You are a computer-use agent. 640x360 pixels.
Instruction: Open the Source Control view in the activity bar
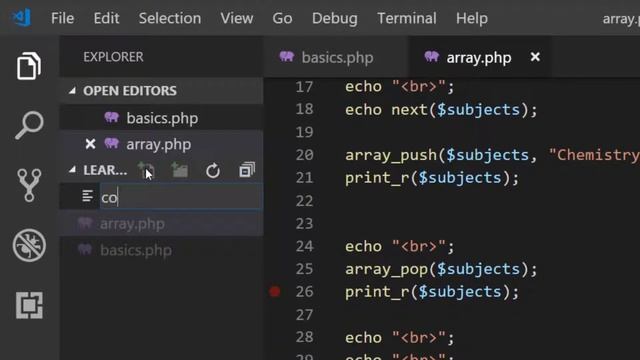pyautogui.click(x=29, y=185)
